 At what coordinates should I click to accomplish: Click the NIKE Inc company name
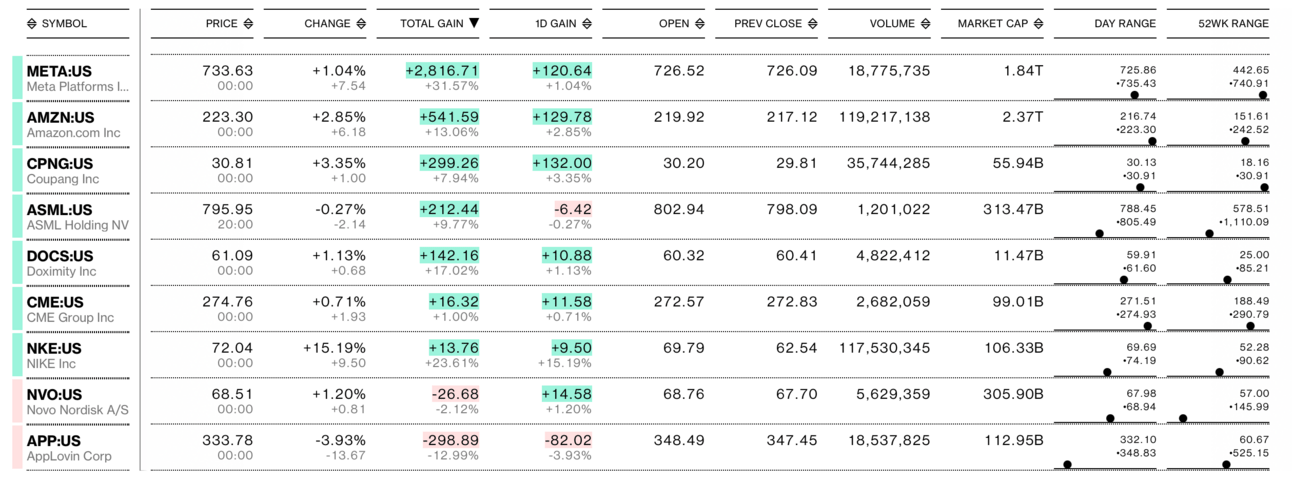pyautogui.click(x=51, y=364)
